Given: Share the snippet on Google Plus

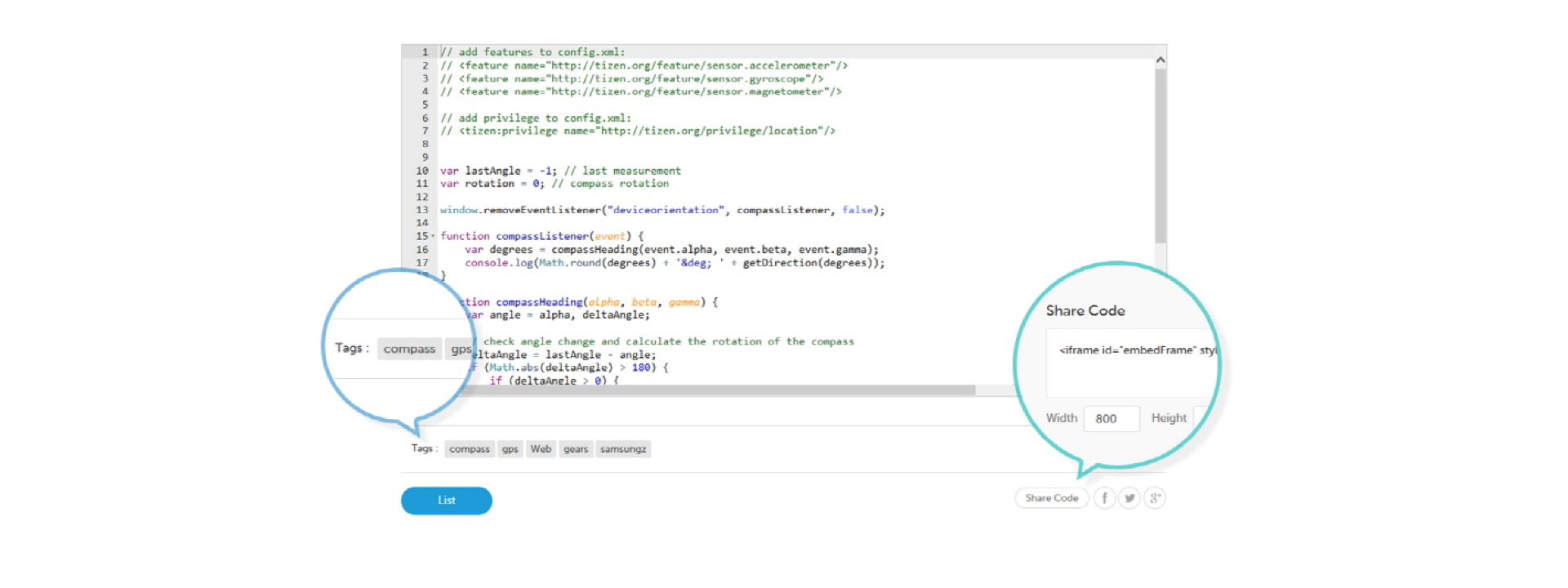Looking at the screenshot, I should pyautogui.click(x=1155, y=498).
